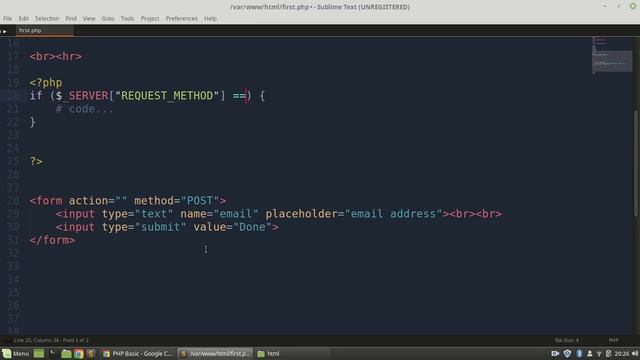The image size is (640, 360).
Task: Switch to PHP Basic Google Chrome window
Action: coord(138,353)
